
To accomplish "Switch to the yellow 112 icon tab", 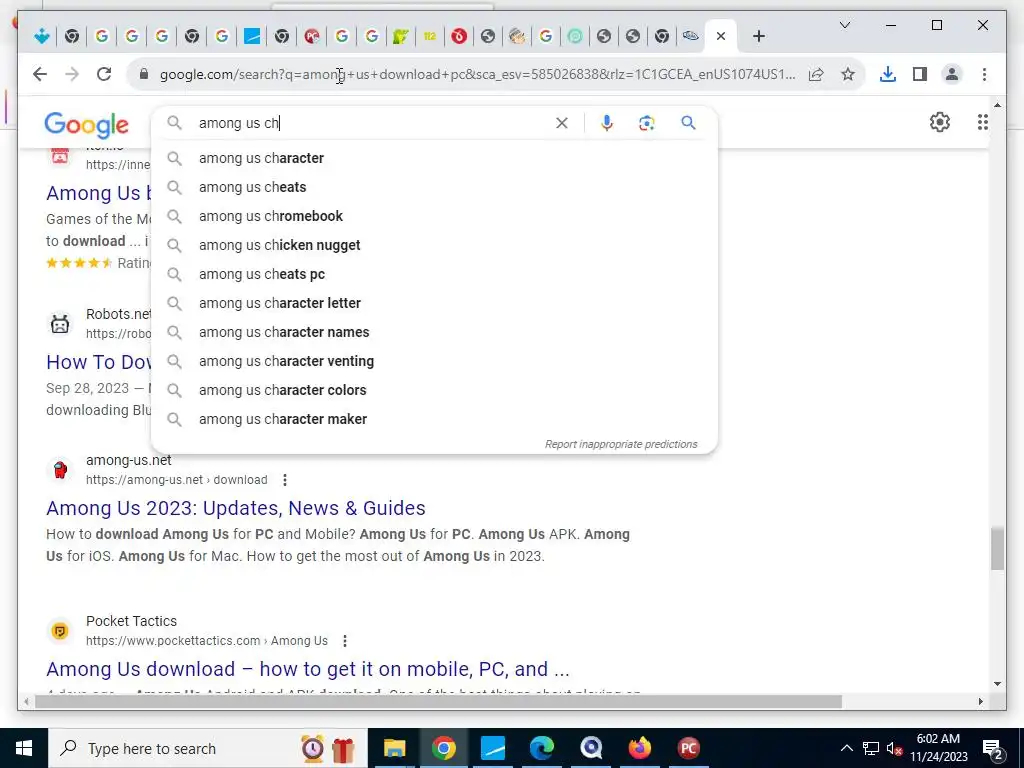I will (429, 37).
